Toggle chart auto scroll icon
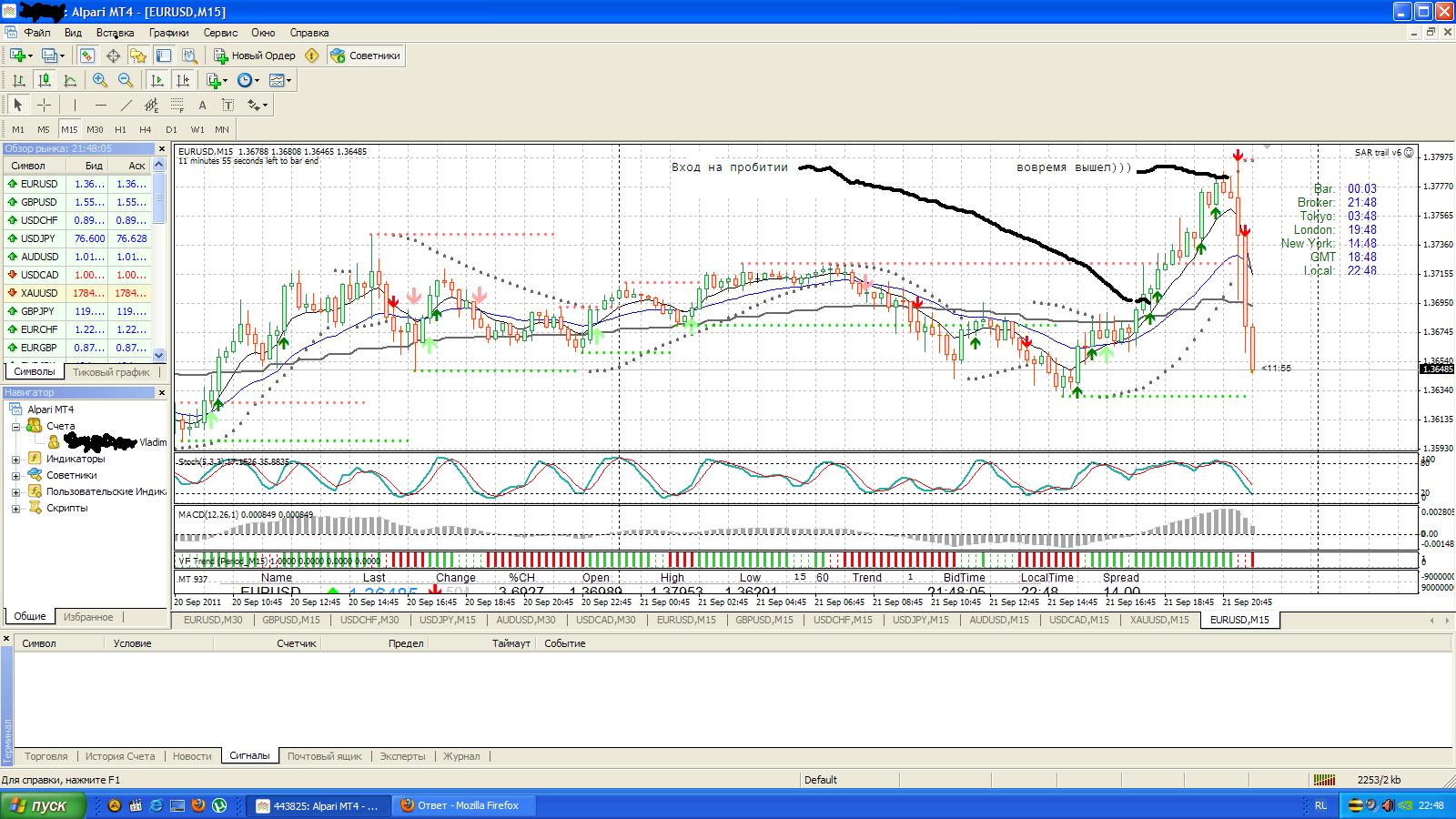 click(157, 80)
